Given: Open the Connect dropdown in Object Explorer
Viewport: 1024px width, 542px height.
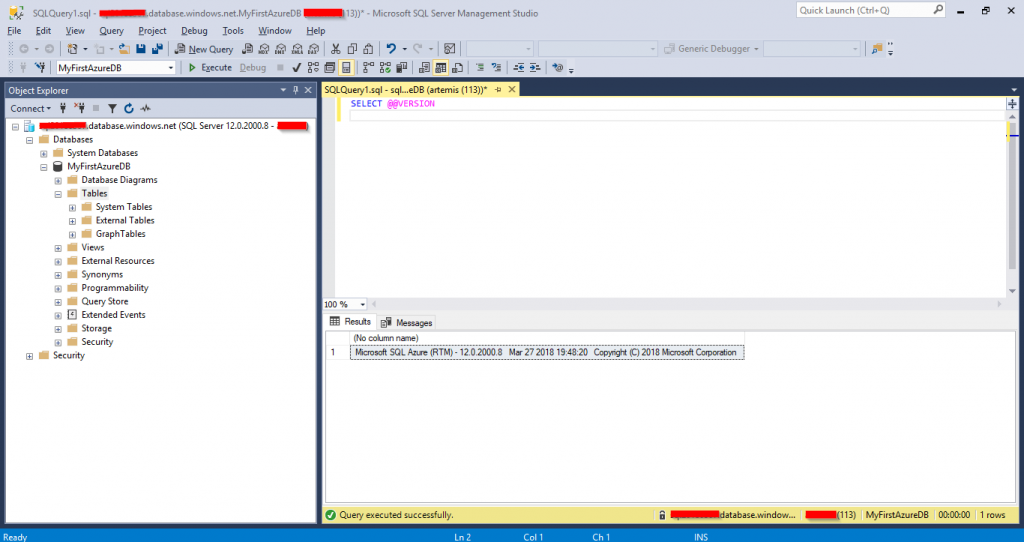Looking at the screenshot, I should 30,108.
